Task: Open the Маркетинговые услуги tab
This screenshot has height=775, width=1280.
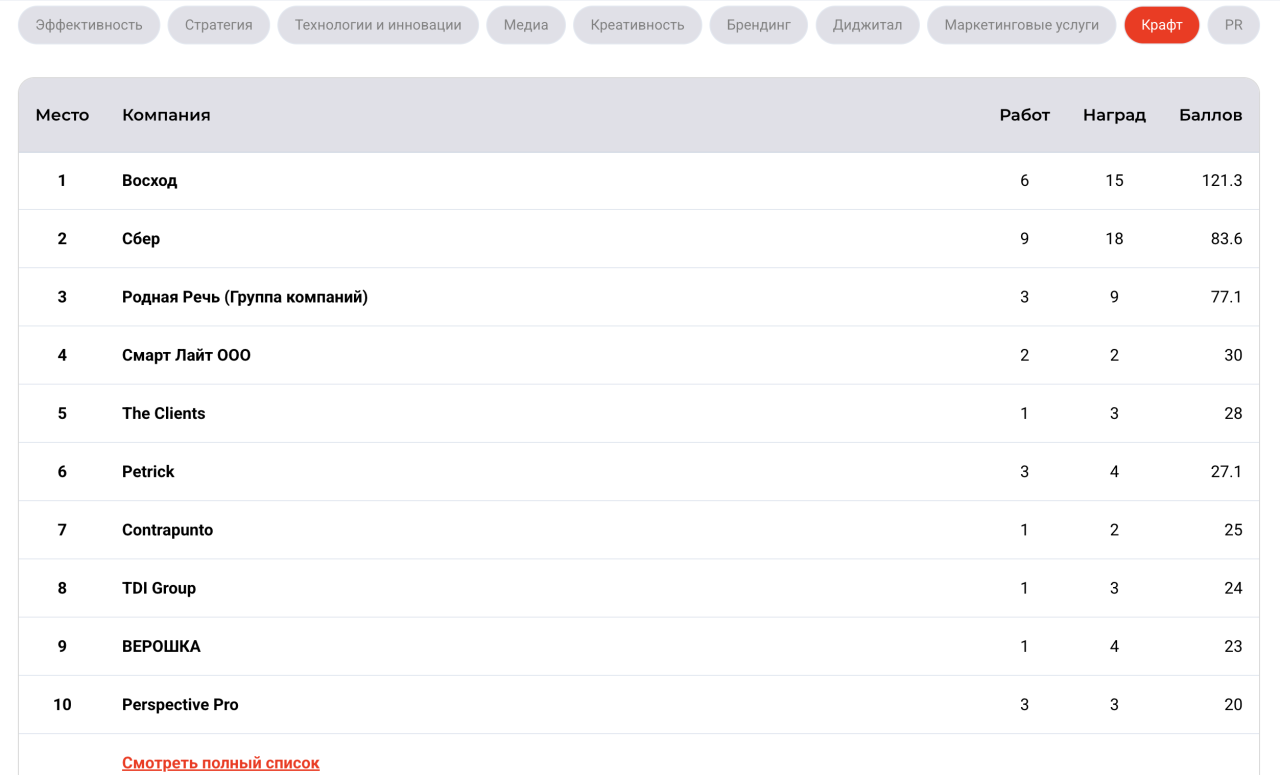Action: 1021,25
